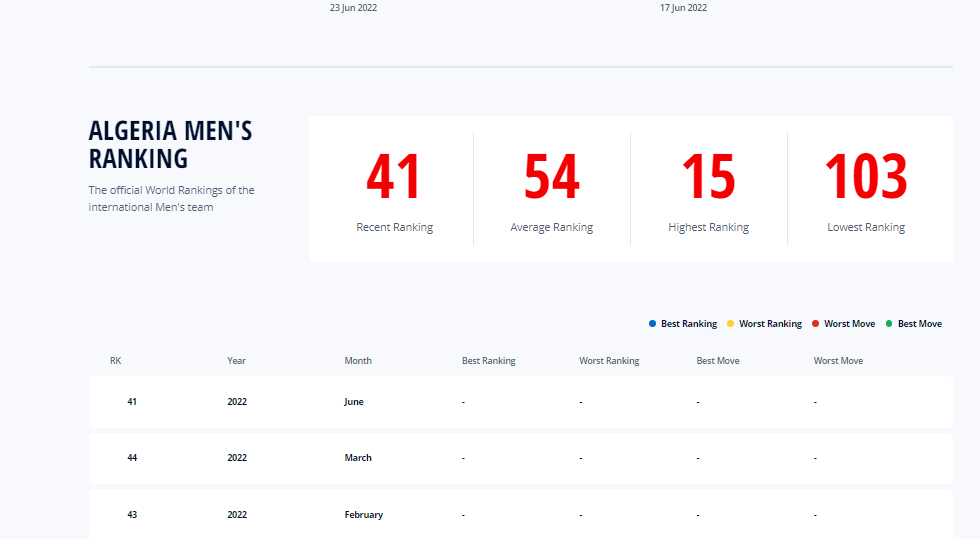Image resolution: width=980 pixels, height=539 pixels.
Task: Click the blue Best Ranking legend dot
Action: tap(653, 324)
